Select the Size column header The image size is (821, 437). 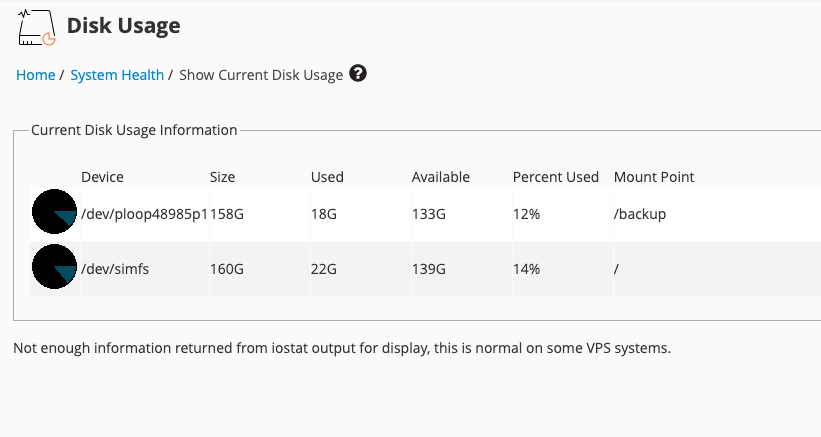[222, 177]
